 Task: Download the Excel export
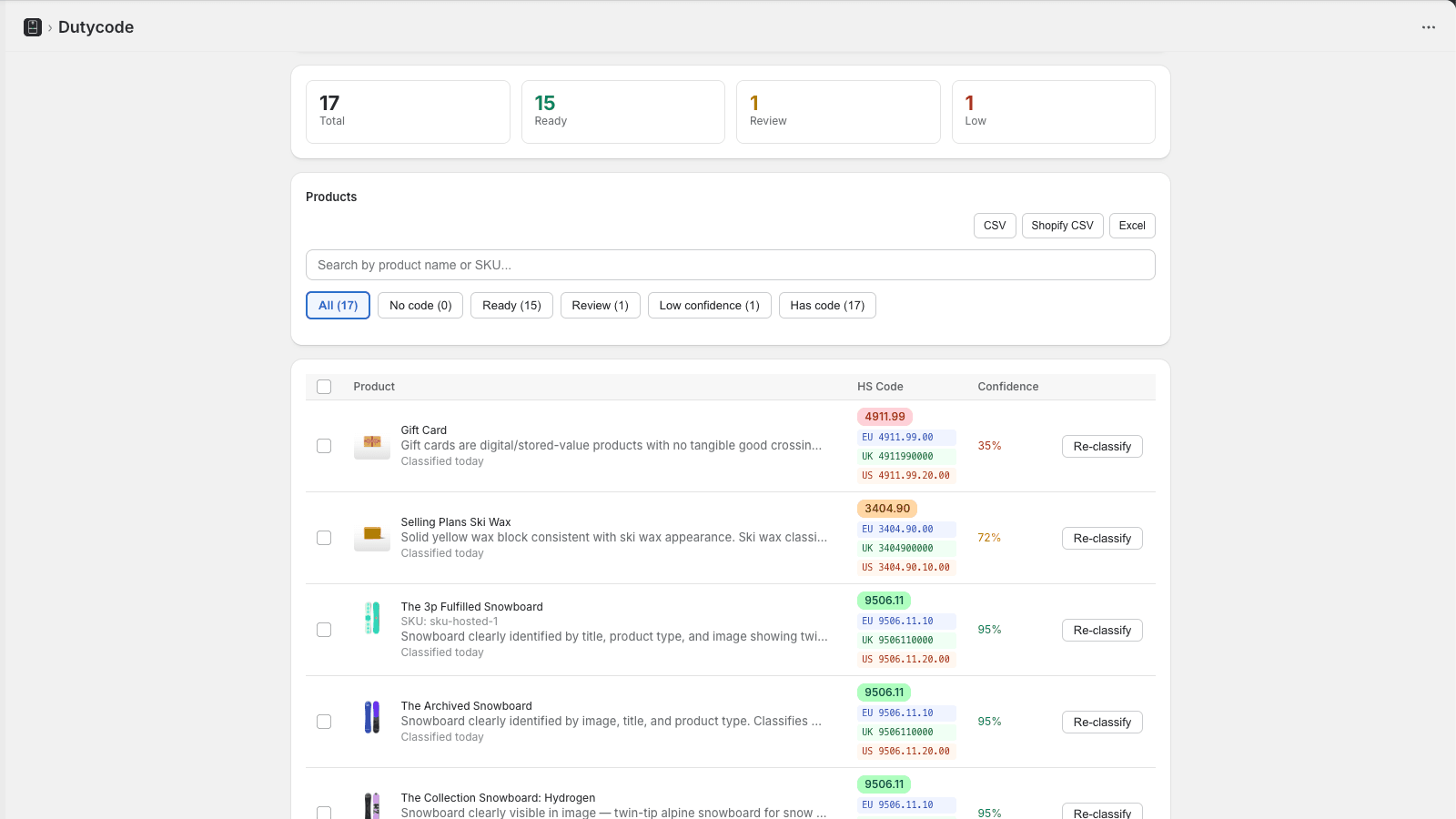pyautogui.click(x=1132, y=226)
